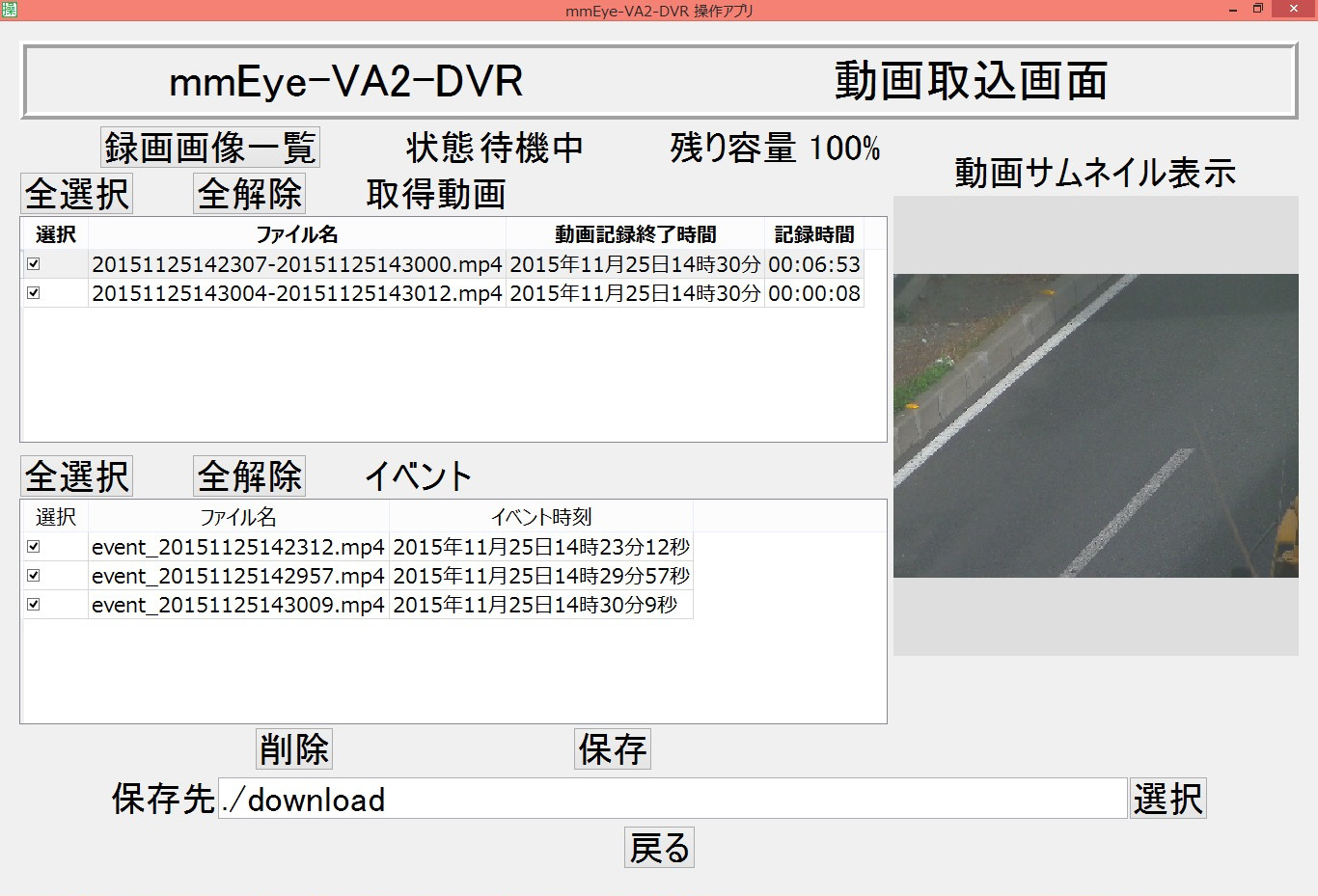Uncheck the 20151125143004-20151125143012.mp4 checkbox
The image size is (1318, 896).
pos(35,293)
